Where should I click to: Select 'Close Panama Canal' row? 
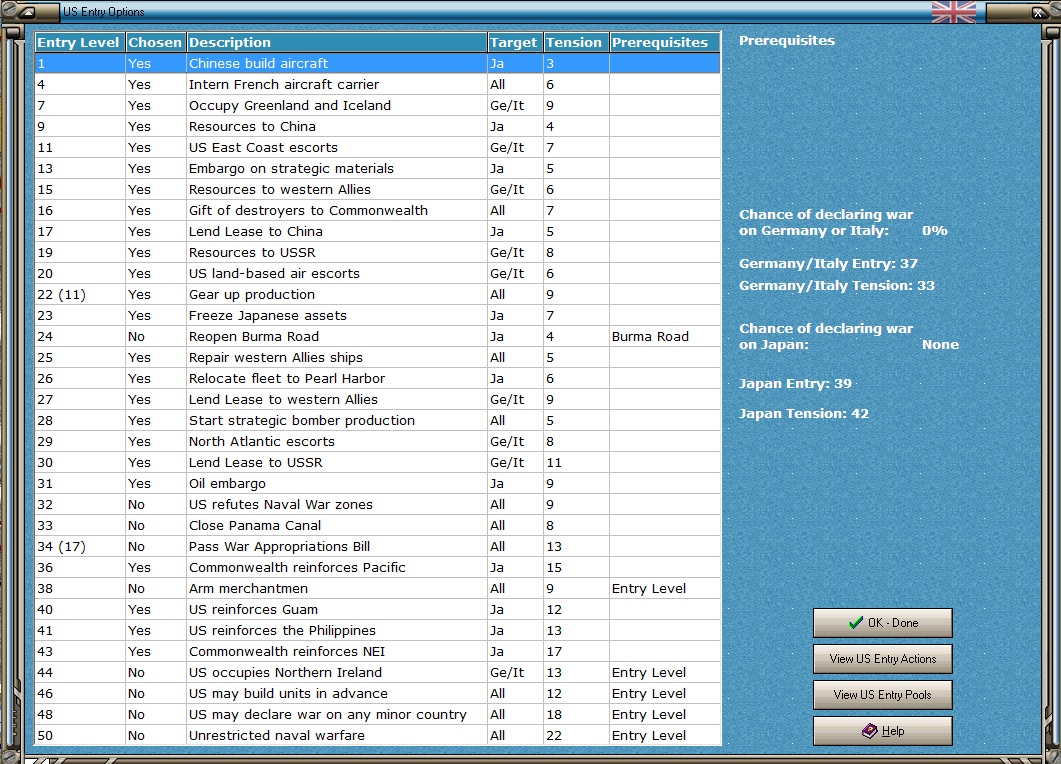(378, 524)
